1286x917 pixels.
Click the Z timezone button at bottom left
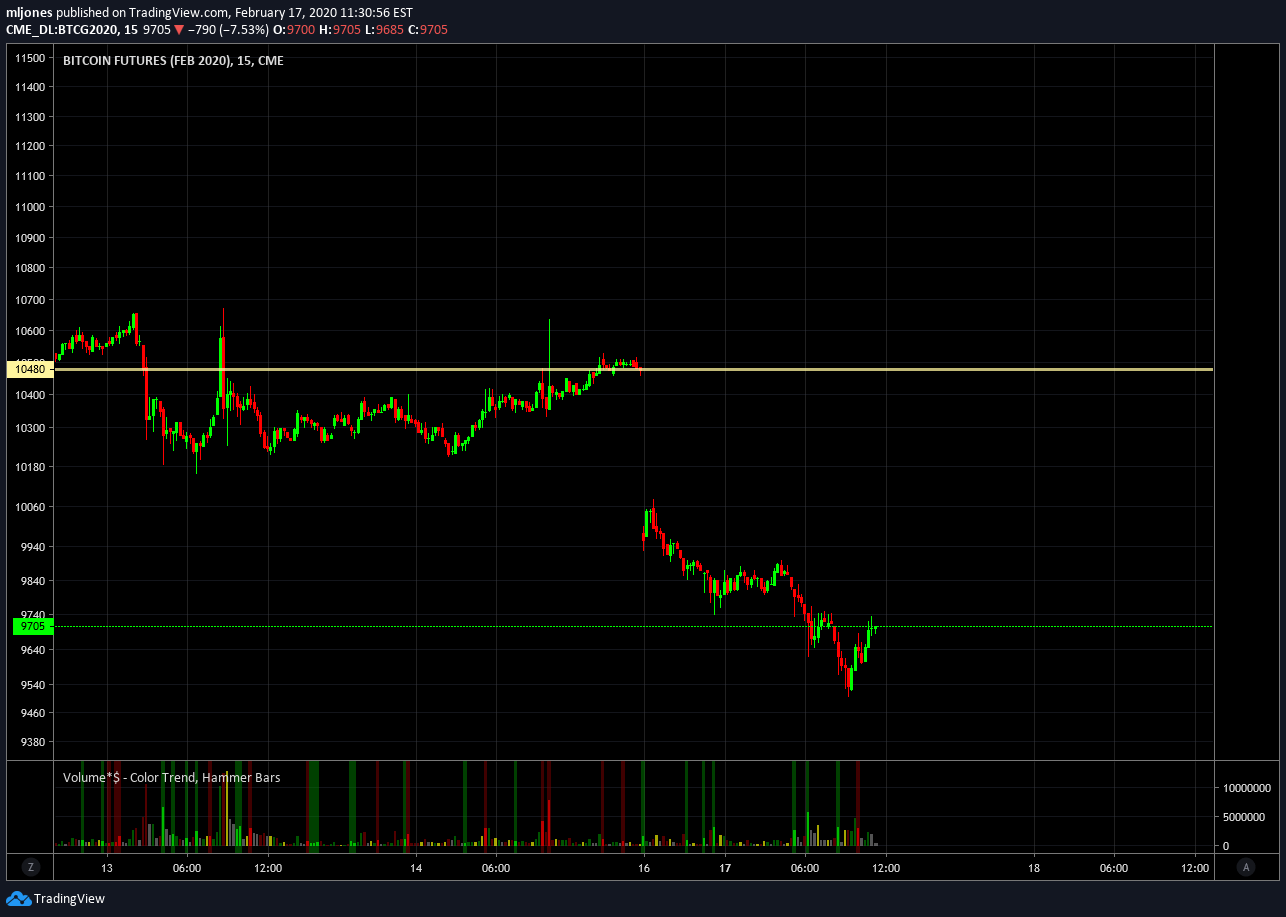[x=31, y=867]
